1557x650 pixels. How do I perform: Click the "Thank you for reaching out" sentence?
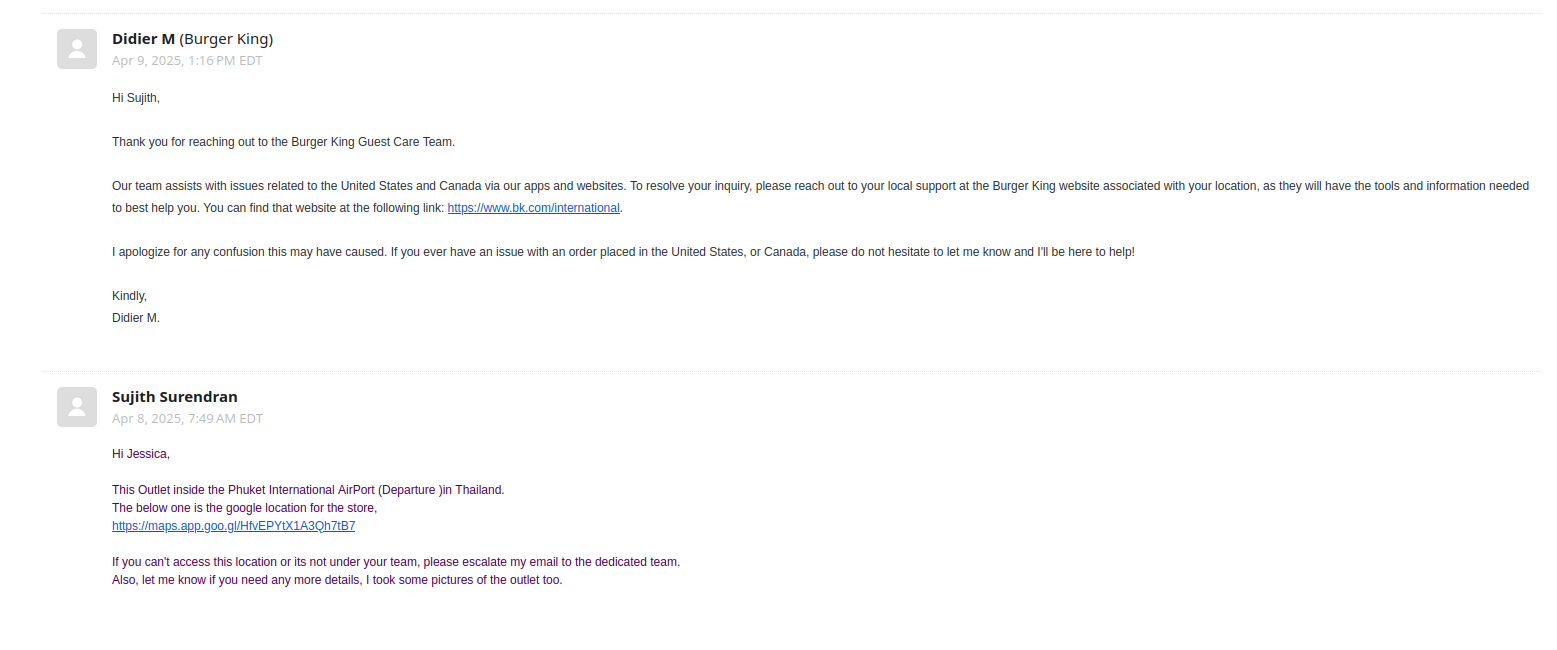click(283, 142)
